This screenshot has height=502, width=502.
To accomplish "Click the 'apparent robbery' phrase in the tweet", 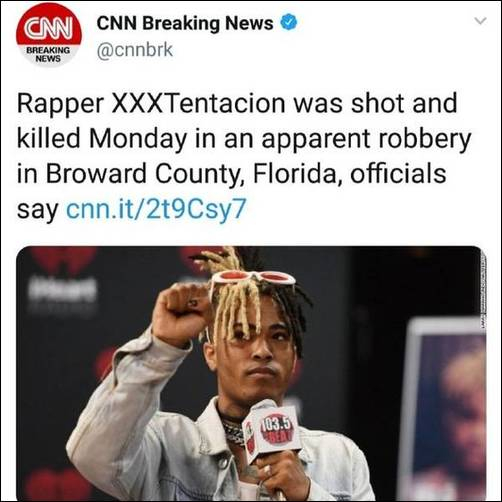I will tap(366, 139).
